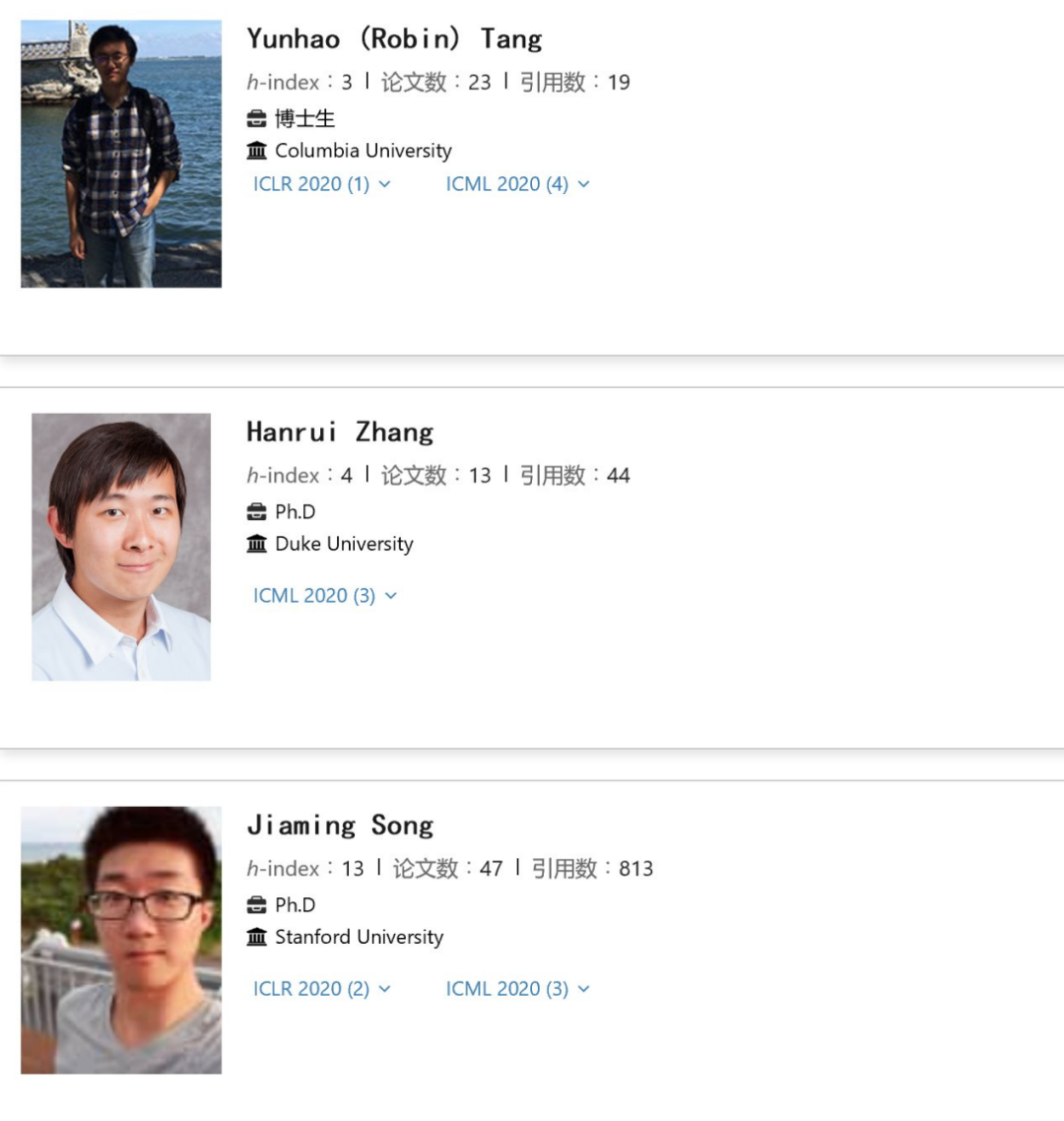Click the institution icon beside Duke University
The height and width of the screenshot is (1121, 1064).
256,544
